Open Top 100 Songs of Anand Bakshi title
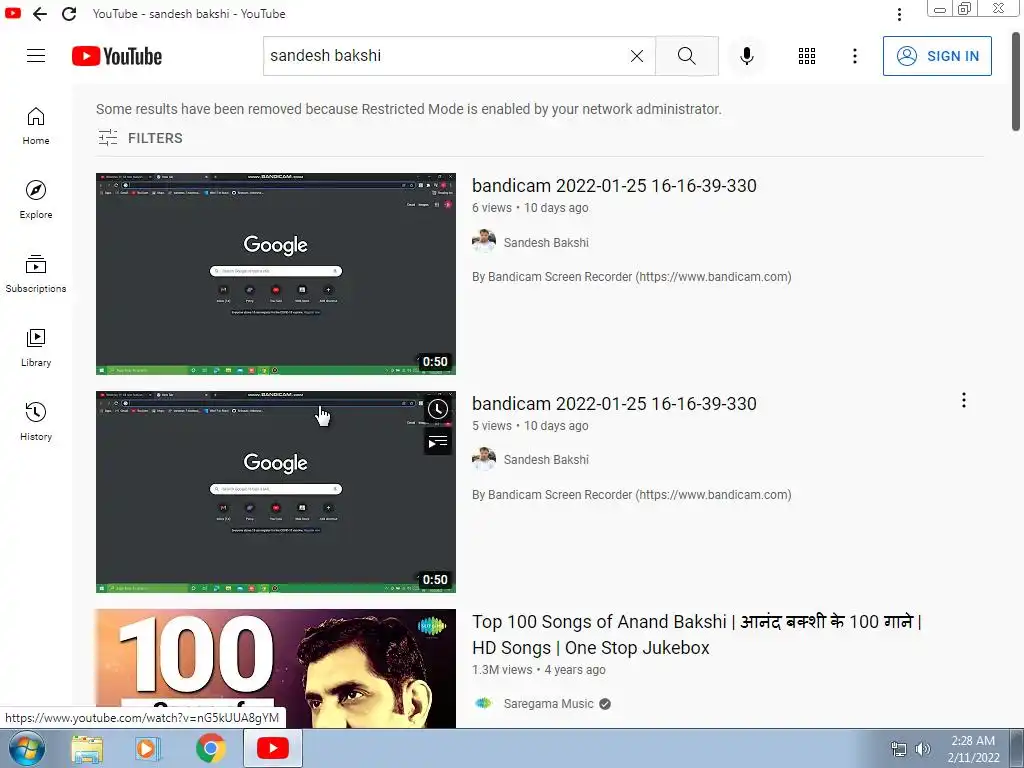1024x768 pixels. pos(697,634)
